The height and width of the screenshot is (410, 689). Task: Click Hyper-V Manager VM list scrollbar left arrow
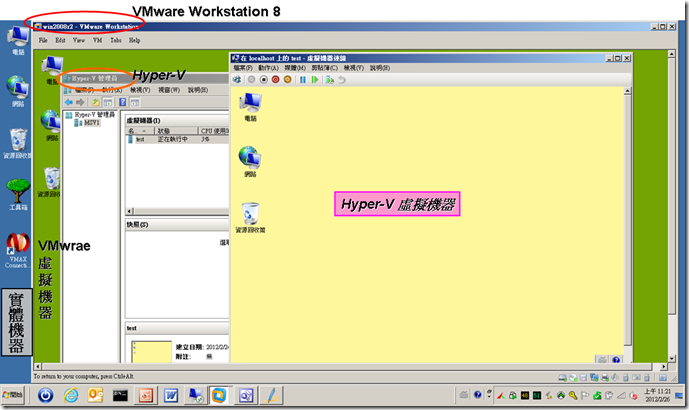click(130, 211)
